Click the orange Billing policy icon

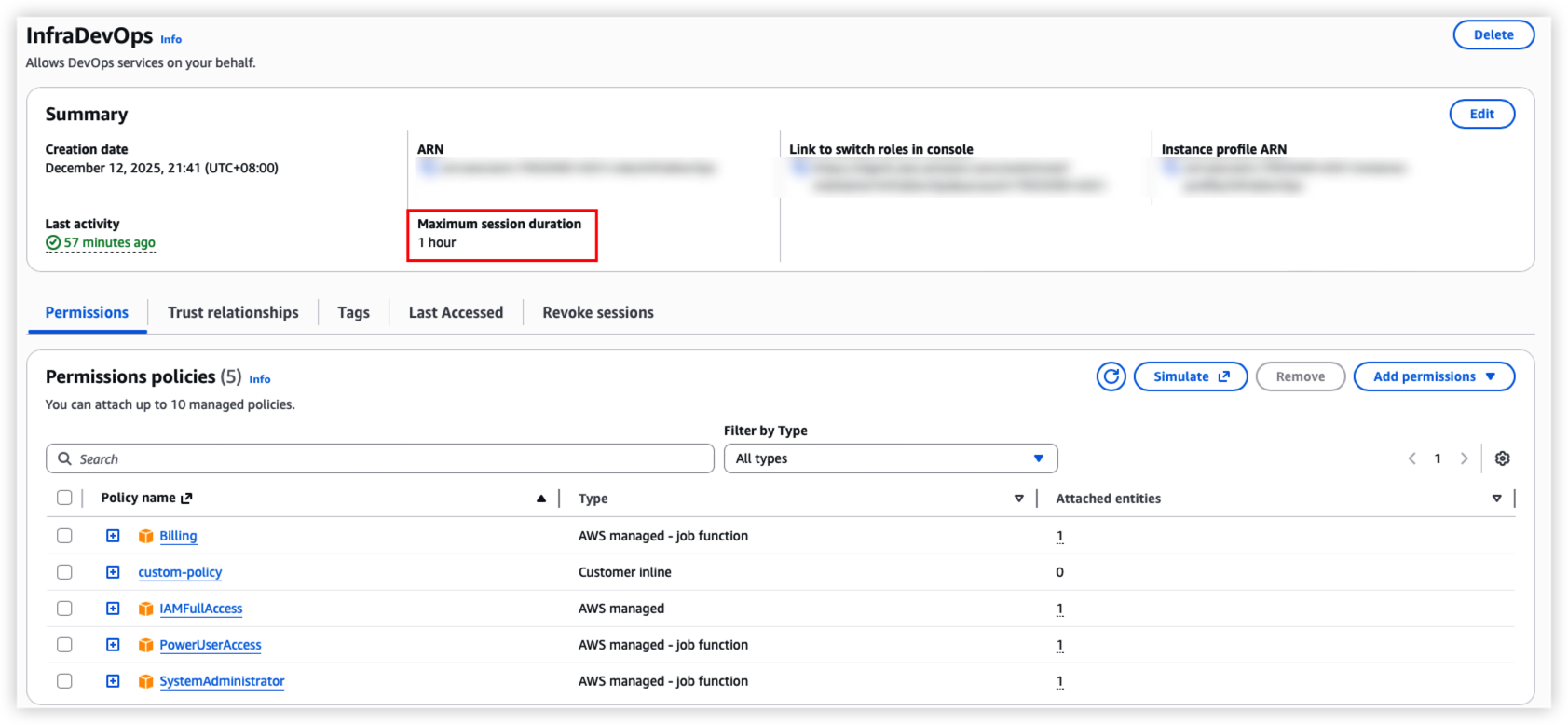coord(145,536)
